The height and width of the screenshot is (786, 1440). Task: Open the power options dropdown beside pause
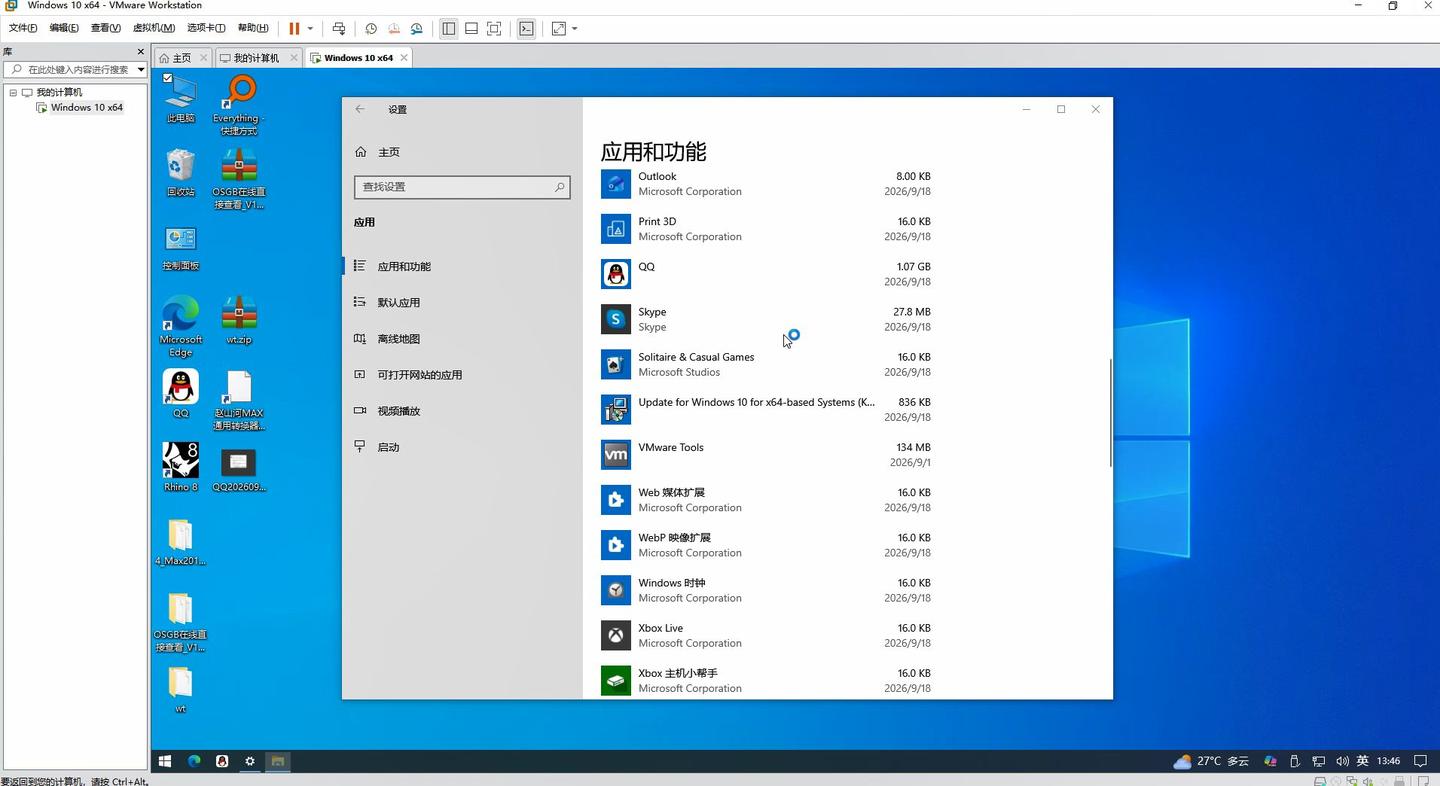310,28
